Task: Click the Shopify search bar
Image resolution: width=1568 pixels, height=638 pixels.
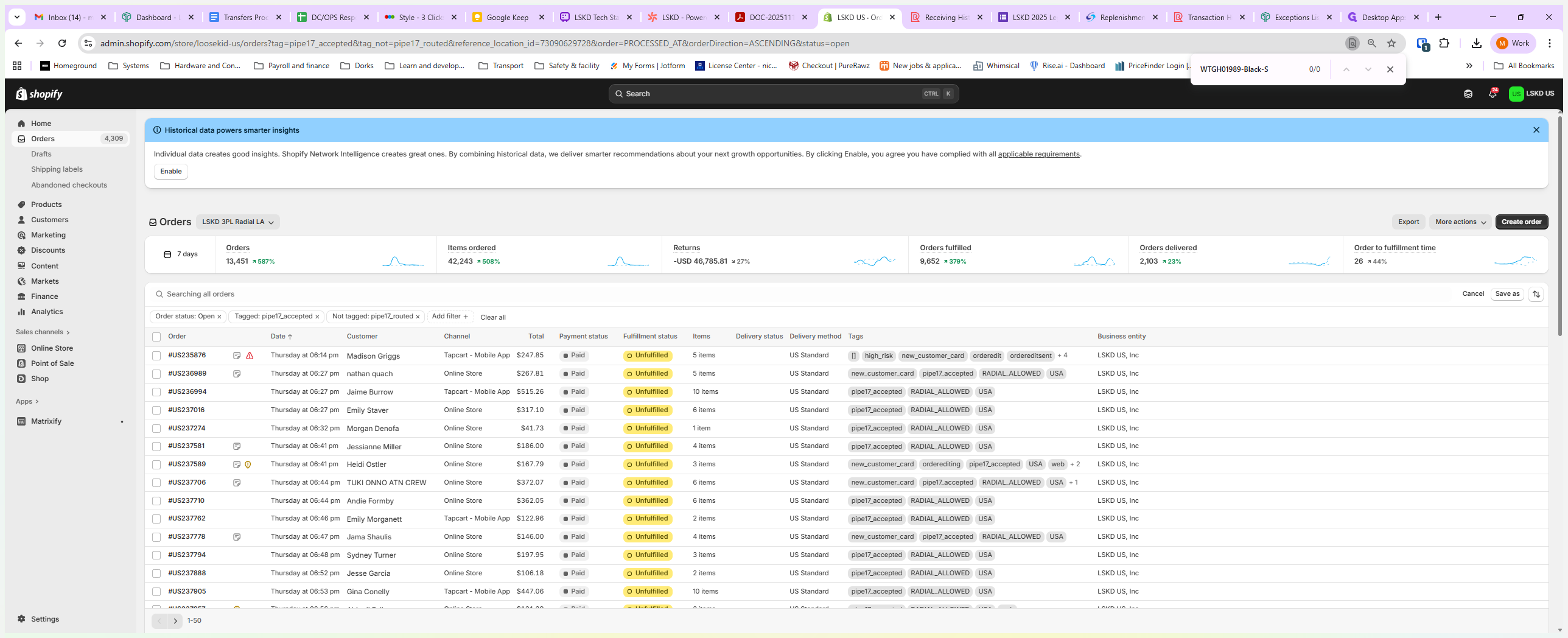Action: [783, 94]
